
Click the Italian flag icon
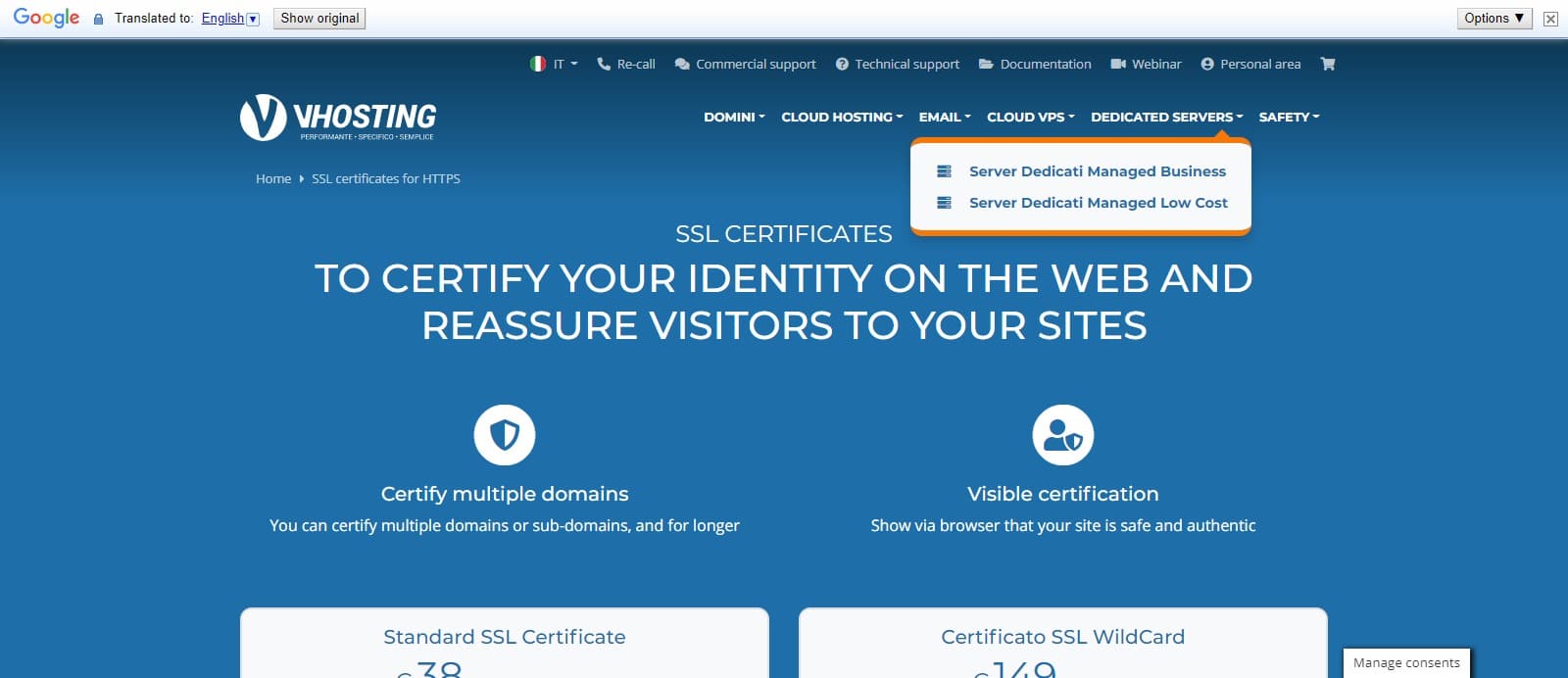(x=538, y=64)
